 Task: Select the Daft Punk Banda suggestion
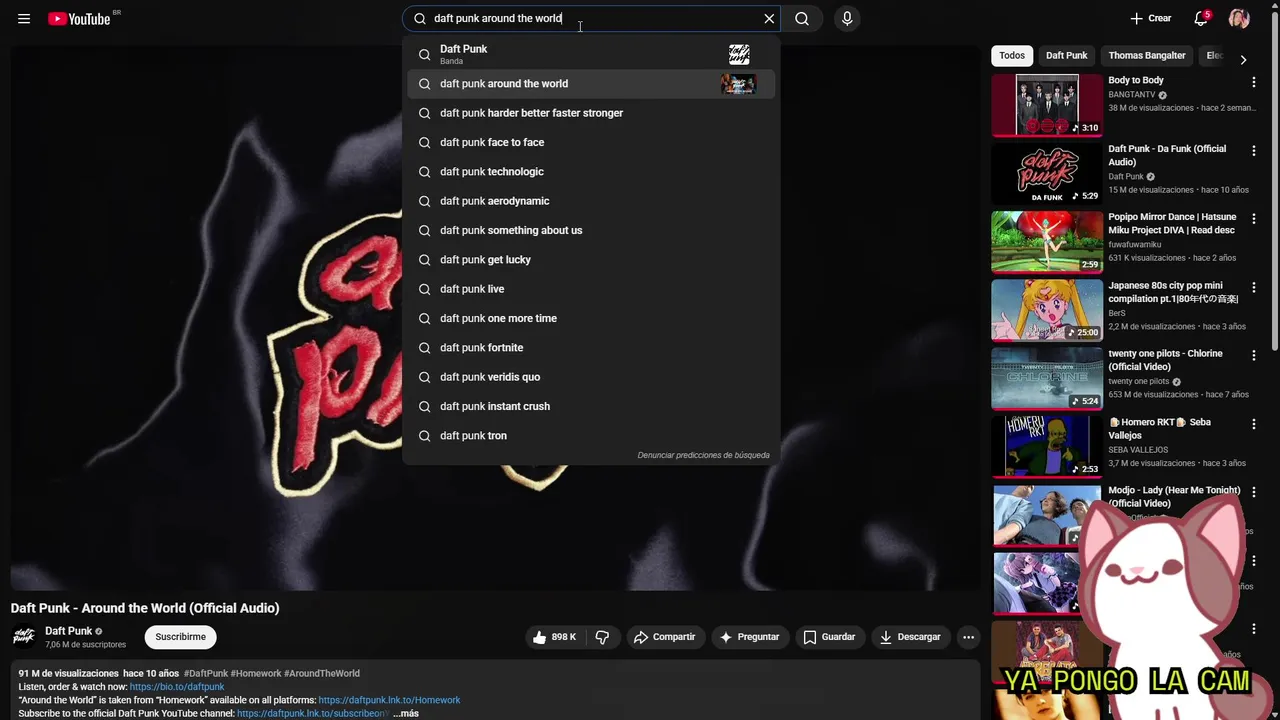[x=591, y=54]
